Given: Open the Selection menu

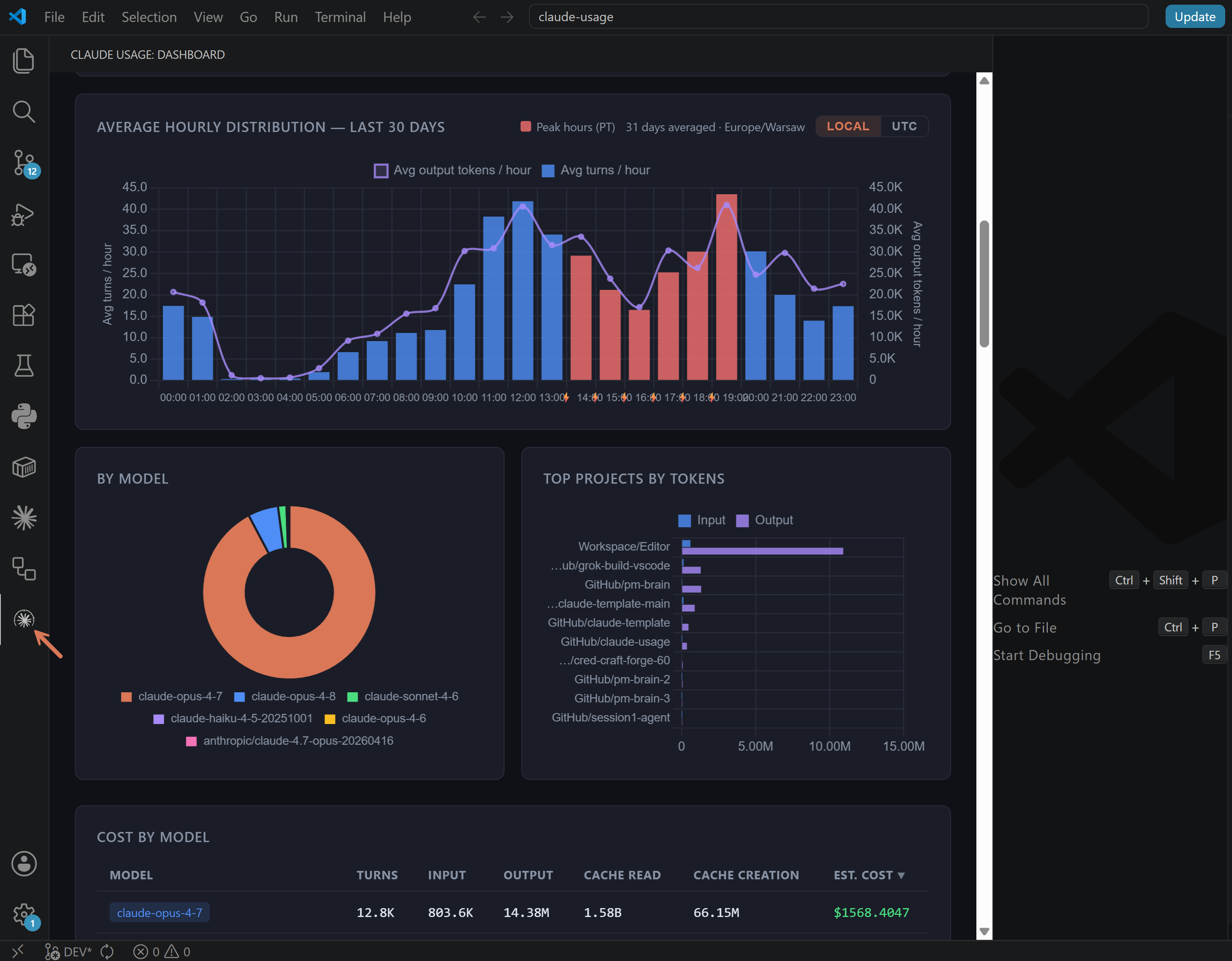Looking at the screenshot, I should pyautogui.click(x=149, y=17).
